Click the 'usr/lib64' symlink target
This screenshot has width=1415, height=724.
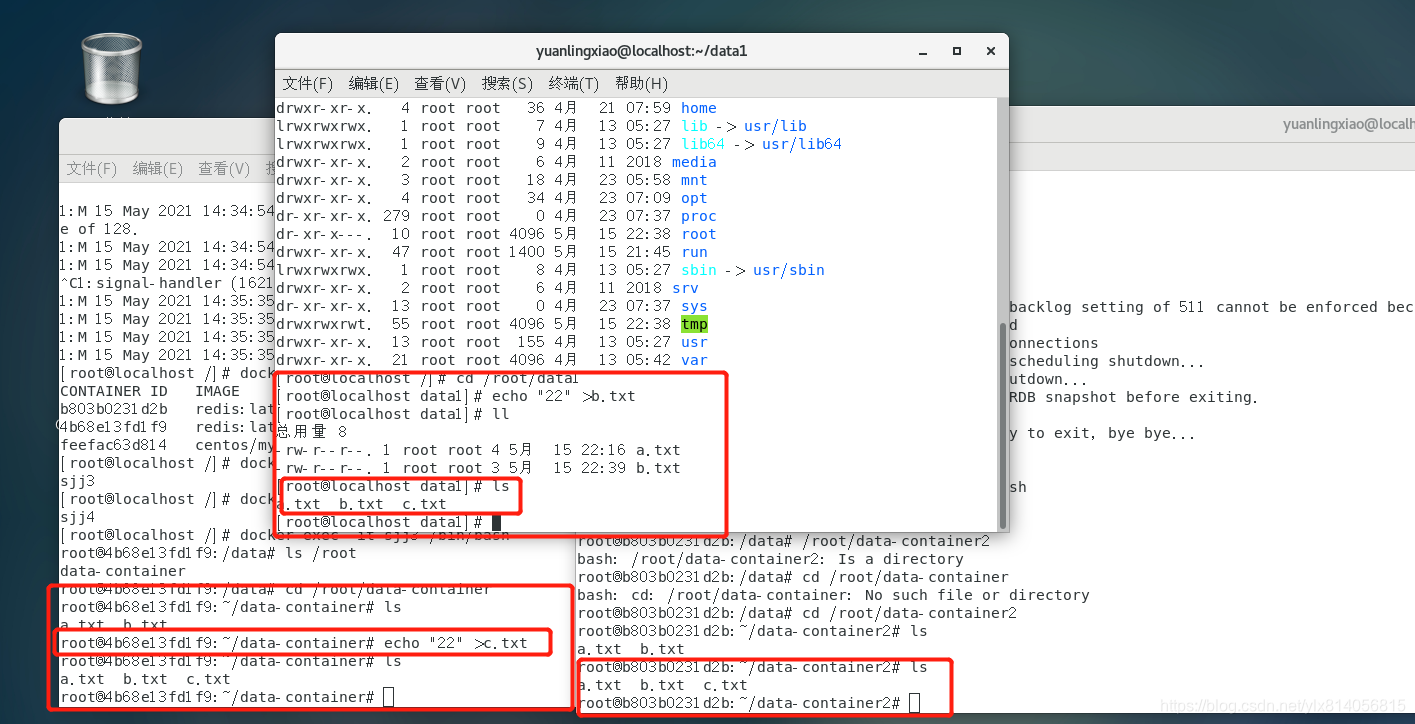pyautogui.click(x=802, y=144)
